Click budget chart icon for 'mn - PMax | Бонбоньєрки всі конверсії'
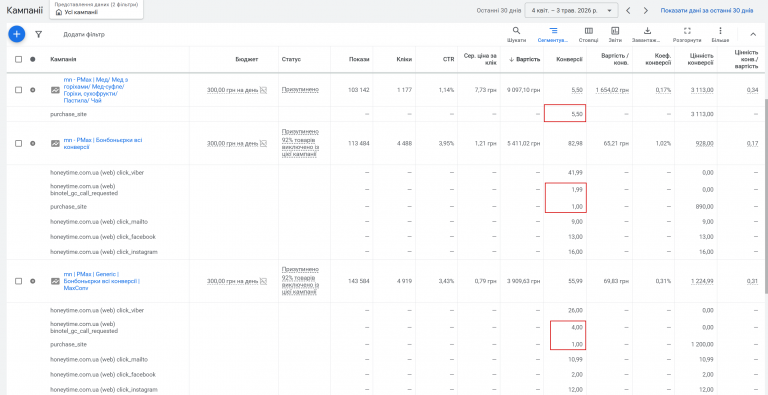The width and height of the screenshot is (768, 395). 263,144
